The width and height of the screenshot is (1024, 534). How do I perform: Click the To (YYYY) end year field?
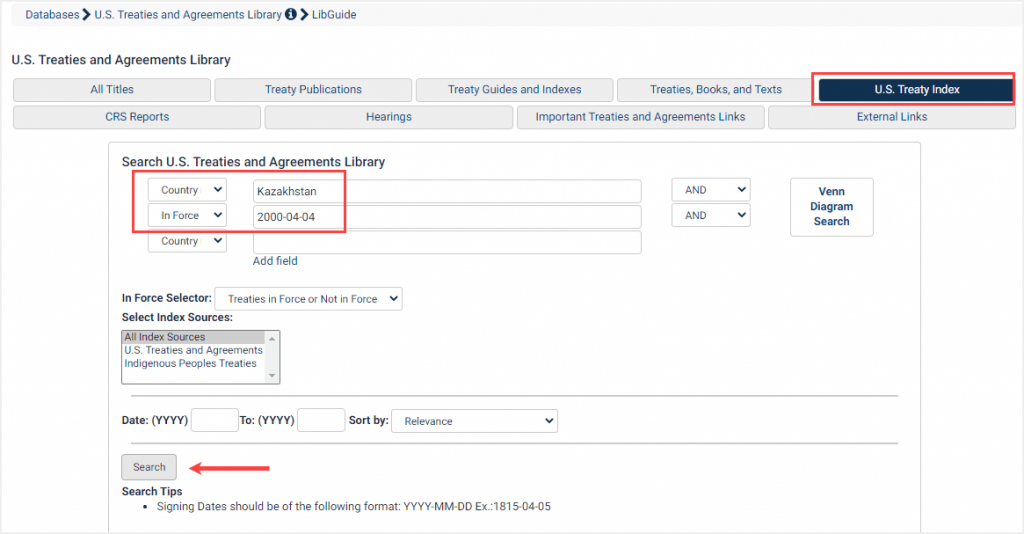click(321, 420)
